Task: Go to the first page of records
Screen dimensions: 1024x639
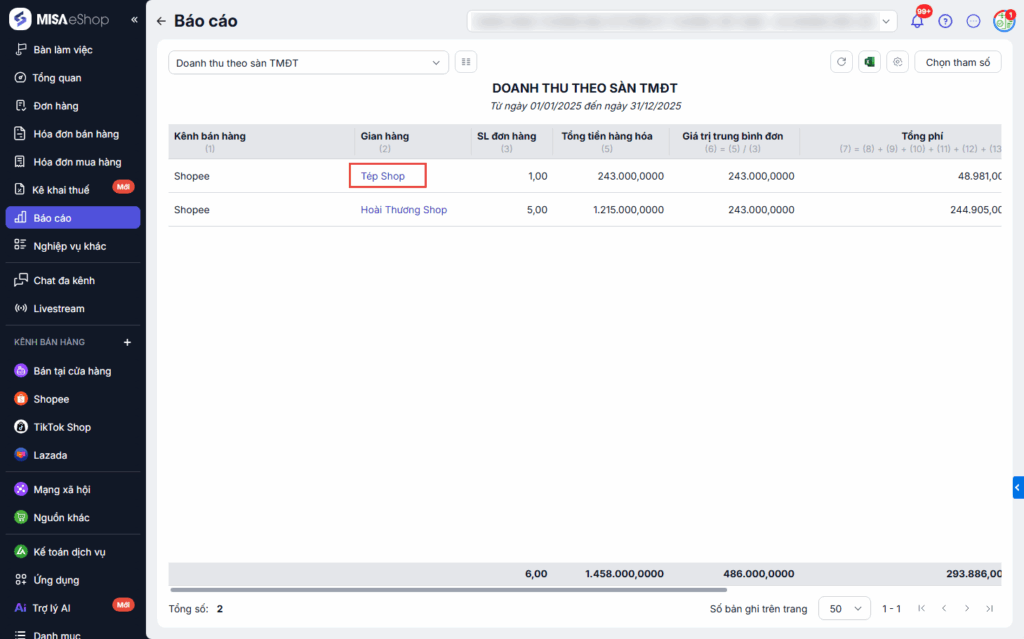Action: (x=921, y=608)
